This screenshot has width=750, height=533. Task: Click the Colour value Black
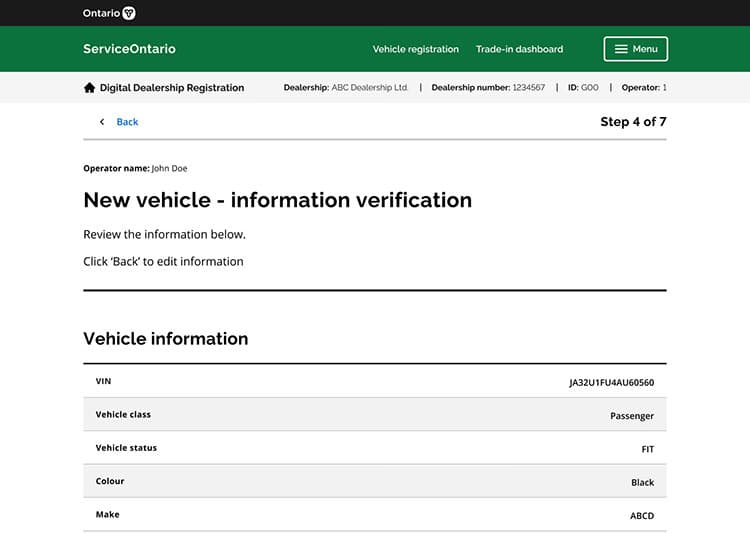[x=642, y=482]
